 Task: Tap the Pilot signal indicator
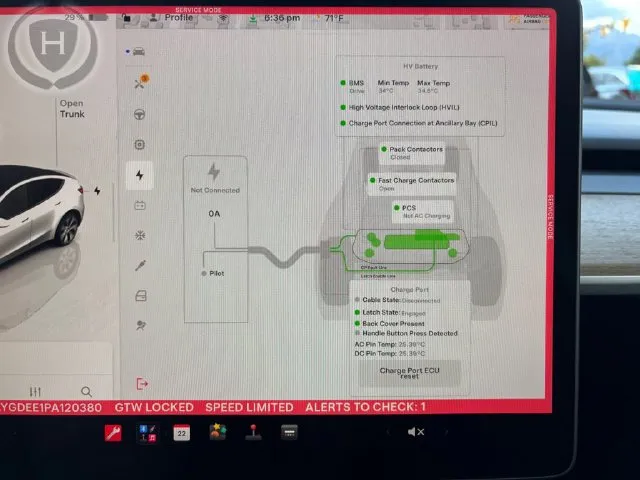click(x=213, y=273)
